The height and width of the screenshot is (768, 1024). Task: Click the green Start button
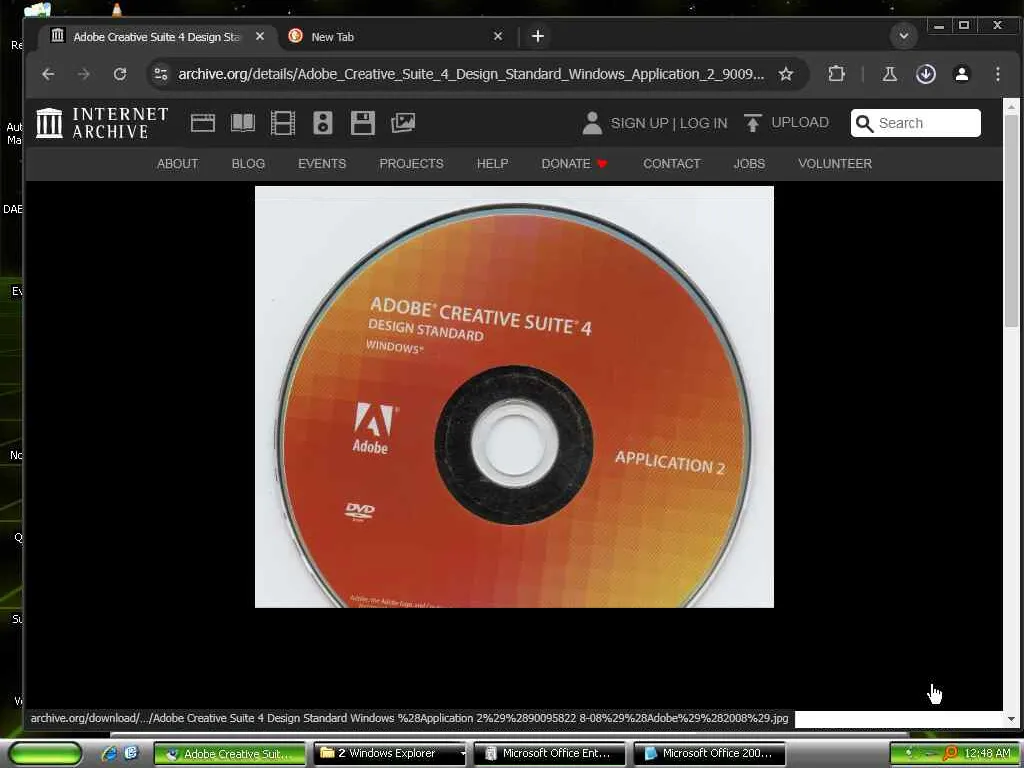(x=46, y=754)
